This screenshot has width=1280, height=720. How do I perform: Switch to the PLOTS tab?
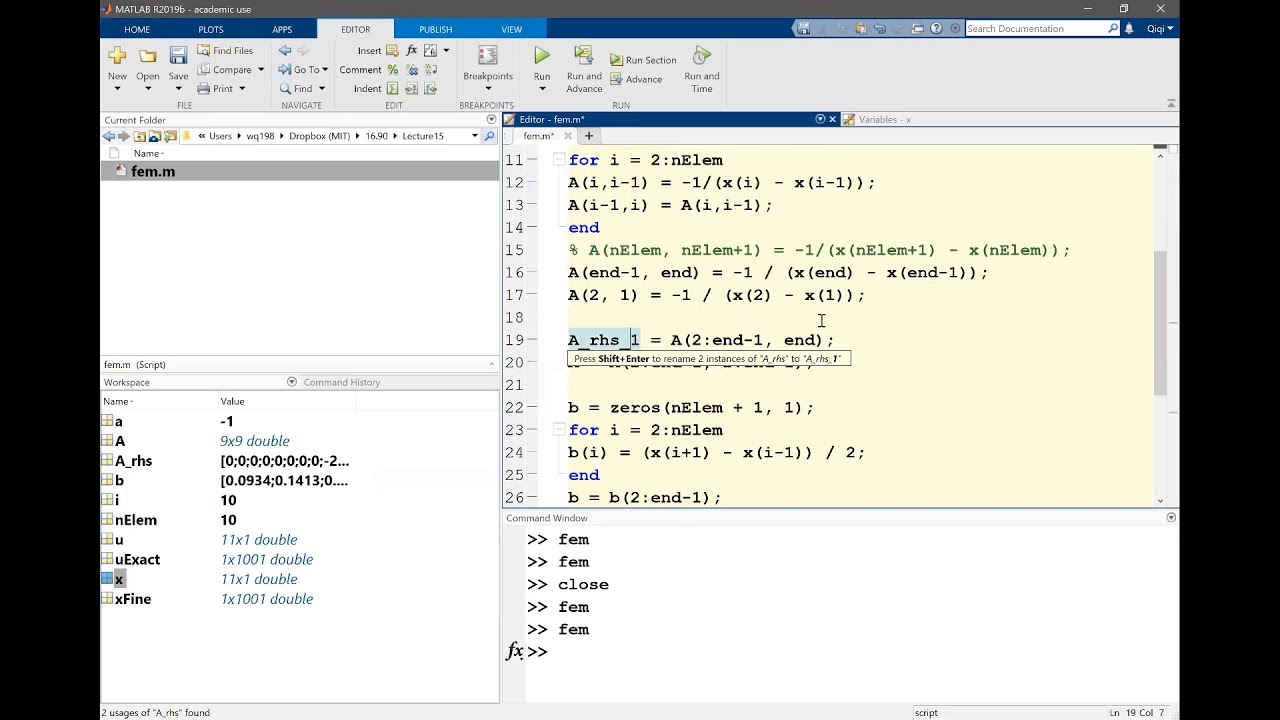(x=211, y=29)
